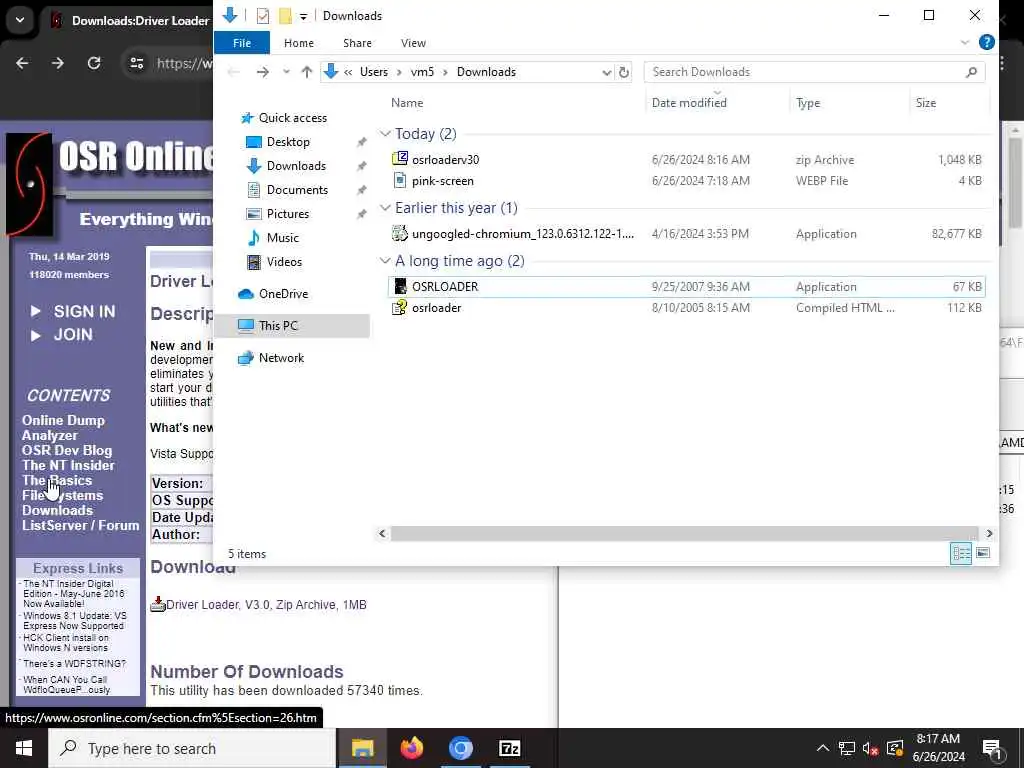This screenshot has height=768, width=1024.
Task: Open the View ribbon tab
Action: [x=413, y=43]
